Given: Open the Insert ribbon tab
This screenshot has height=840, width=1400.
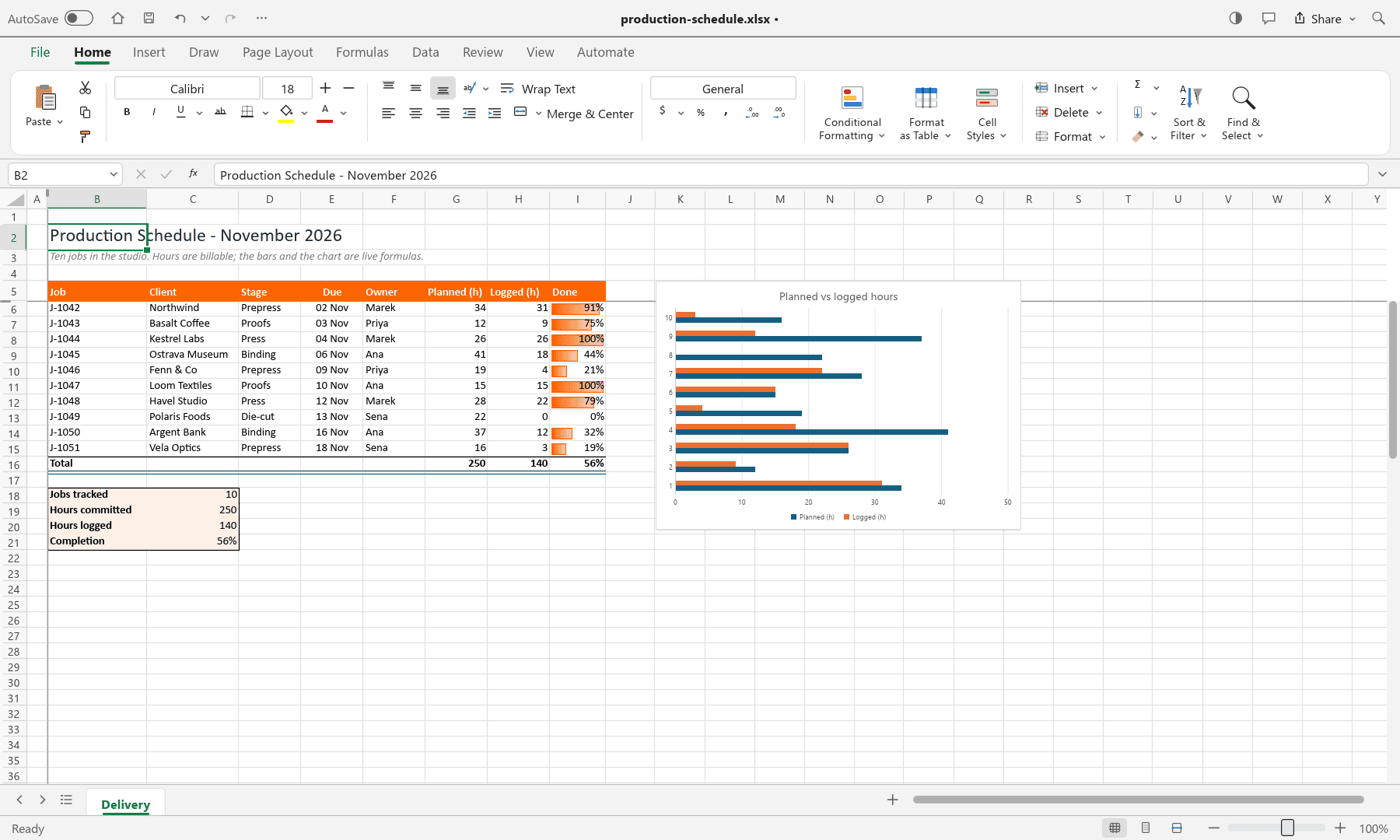Looking at the screenshot, I should (149, 52).
